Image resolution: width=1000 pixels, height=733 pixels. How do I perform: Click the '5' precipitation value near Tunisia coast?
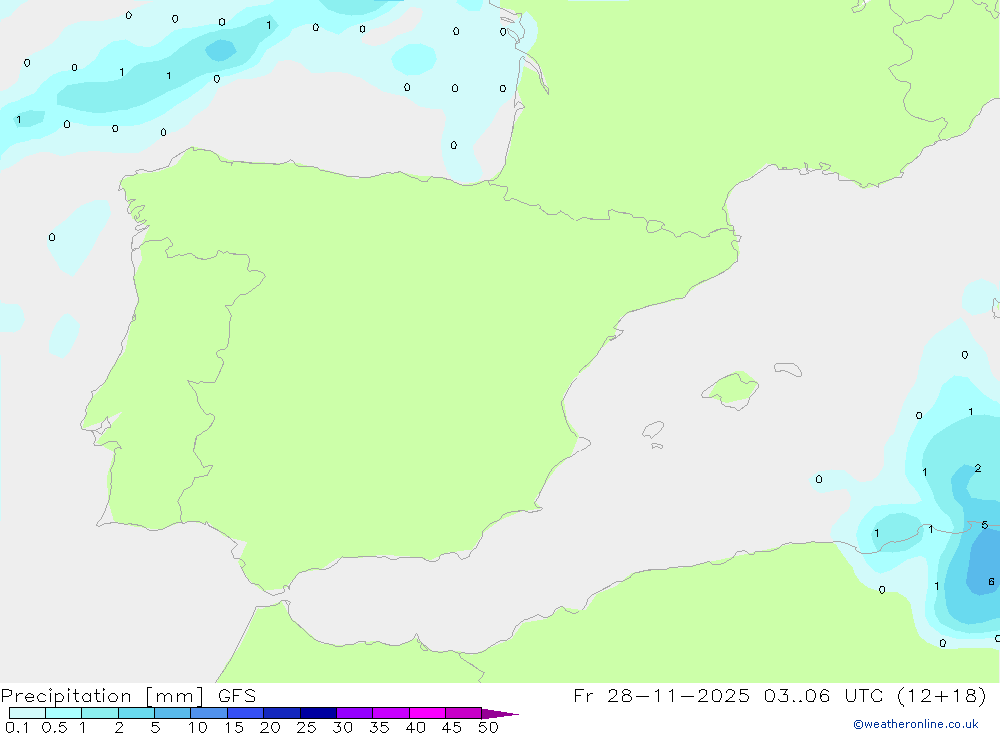click(985, 524)
